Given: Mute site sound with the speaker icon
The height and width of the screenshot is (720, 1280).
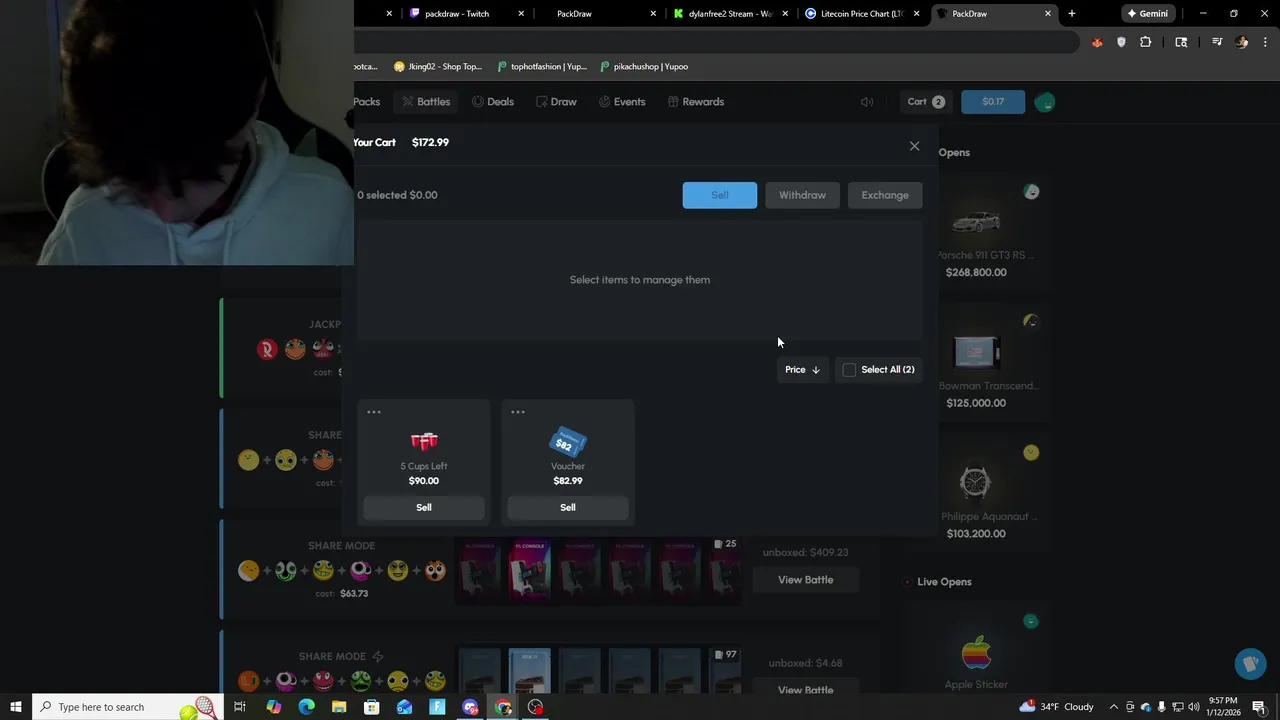Looking at the screenshot, I should pos(867,102).
